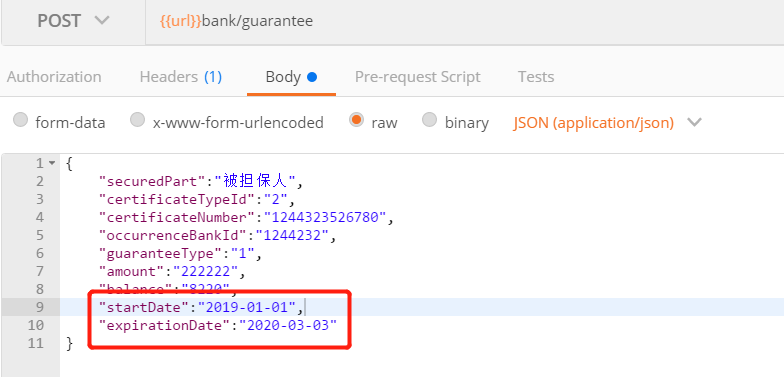
Task: Open the JSON (application/json) content type dropdown
Action: click(x=608, y=122)
